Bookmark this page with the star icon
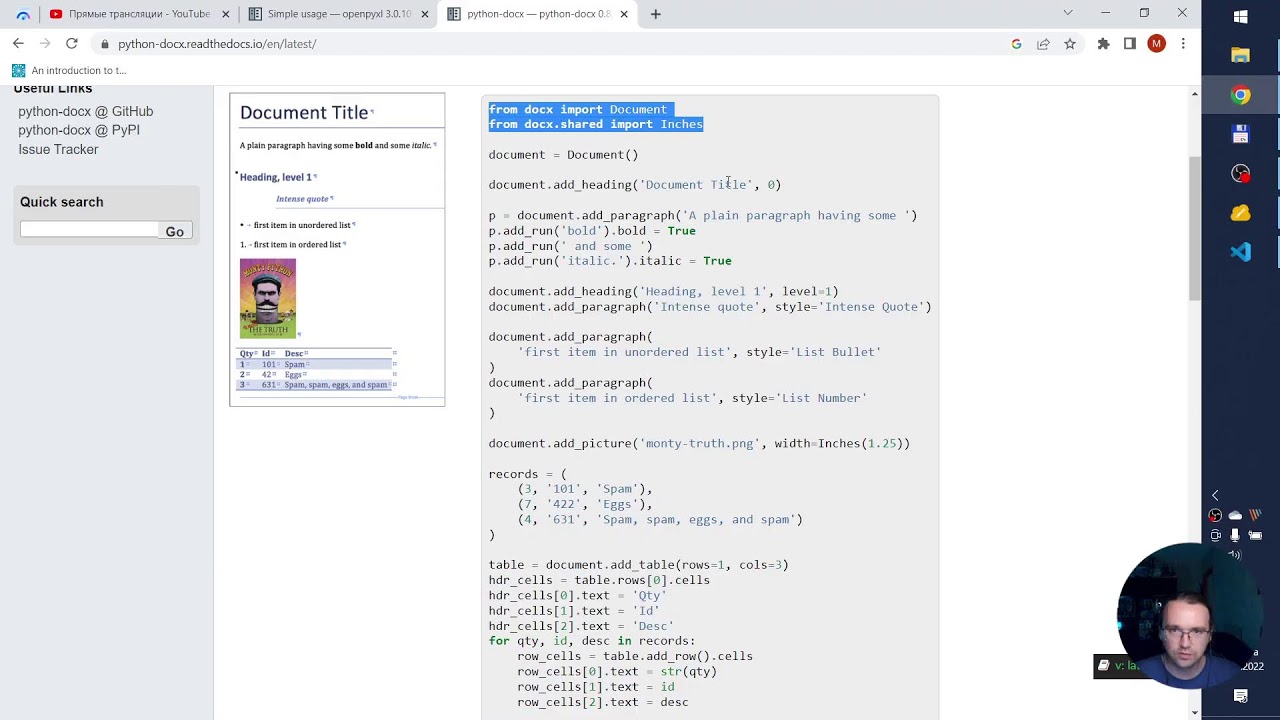The image size is (1280, 720). [x=1070, y=44]
